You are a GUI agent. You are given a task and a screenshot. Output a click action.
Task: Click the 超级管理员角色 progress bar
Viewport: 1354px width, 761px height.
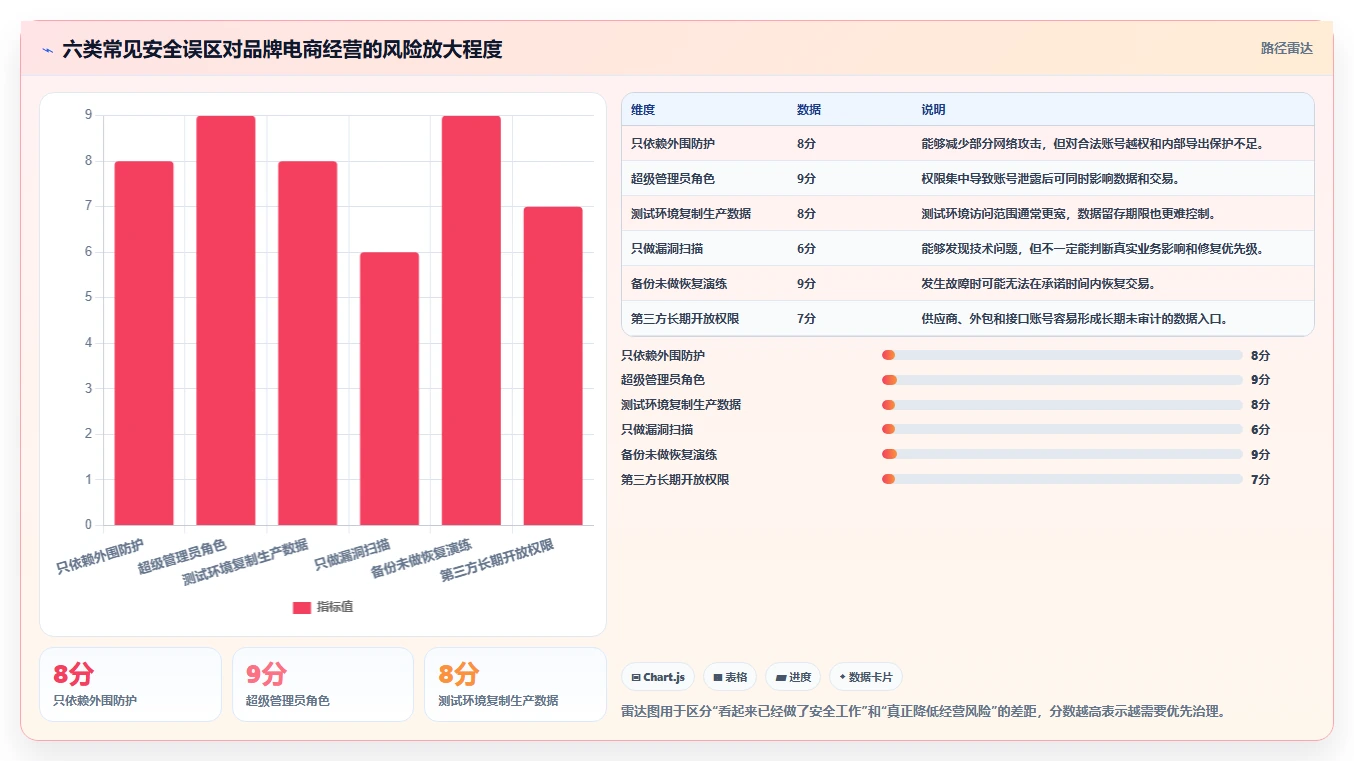tap(1062, 380)
